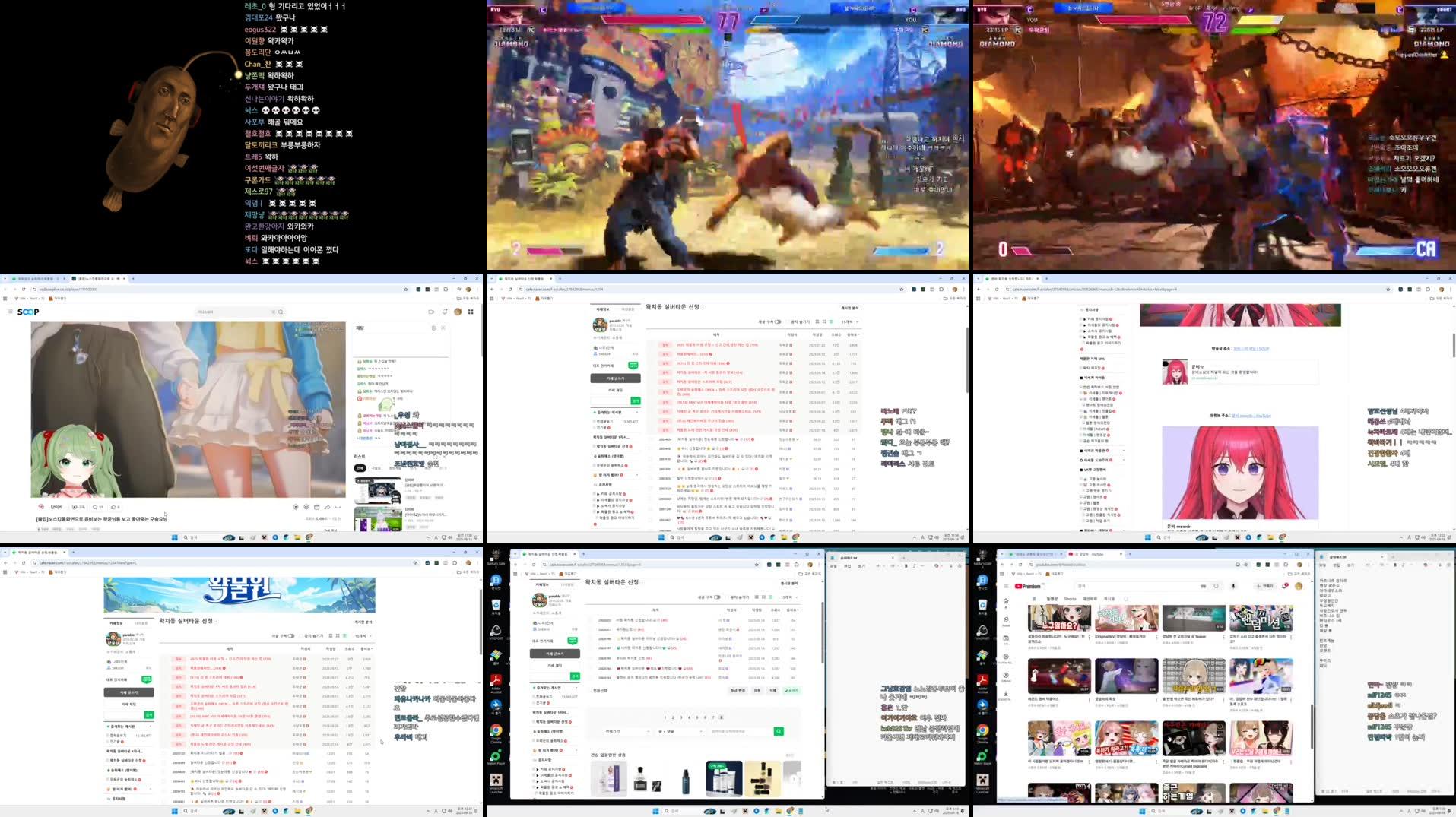Click Windows Start button in the SOOP screen taskbar
This screenshot has width=1456, height=817.
(x=175, y=537)
